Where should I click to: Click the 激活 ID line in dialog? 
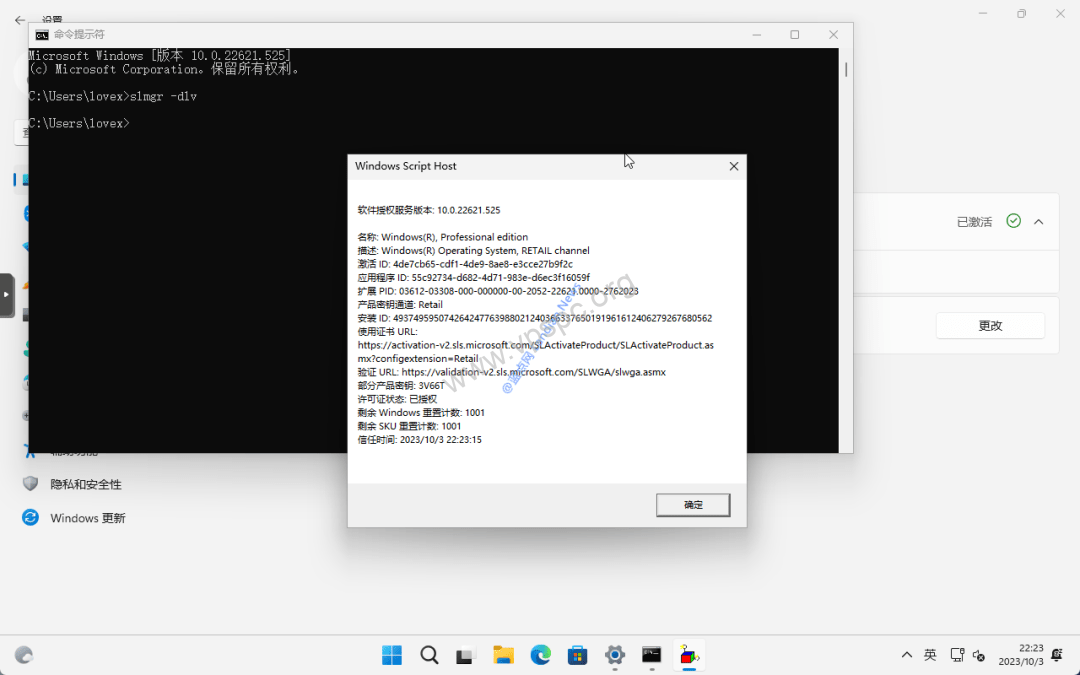point(465,264)
